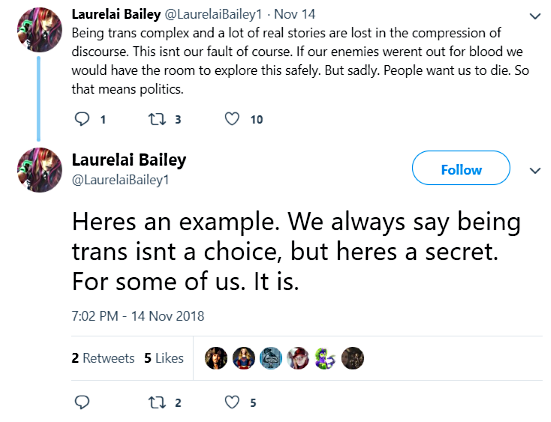
Task: Open the green and purple dragon liker avatar
Action: coord(325,358)
